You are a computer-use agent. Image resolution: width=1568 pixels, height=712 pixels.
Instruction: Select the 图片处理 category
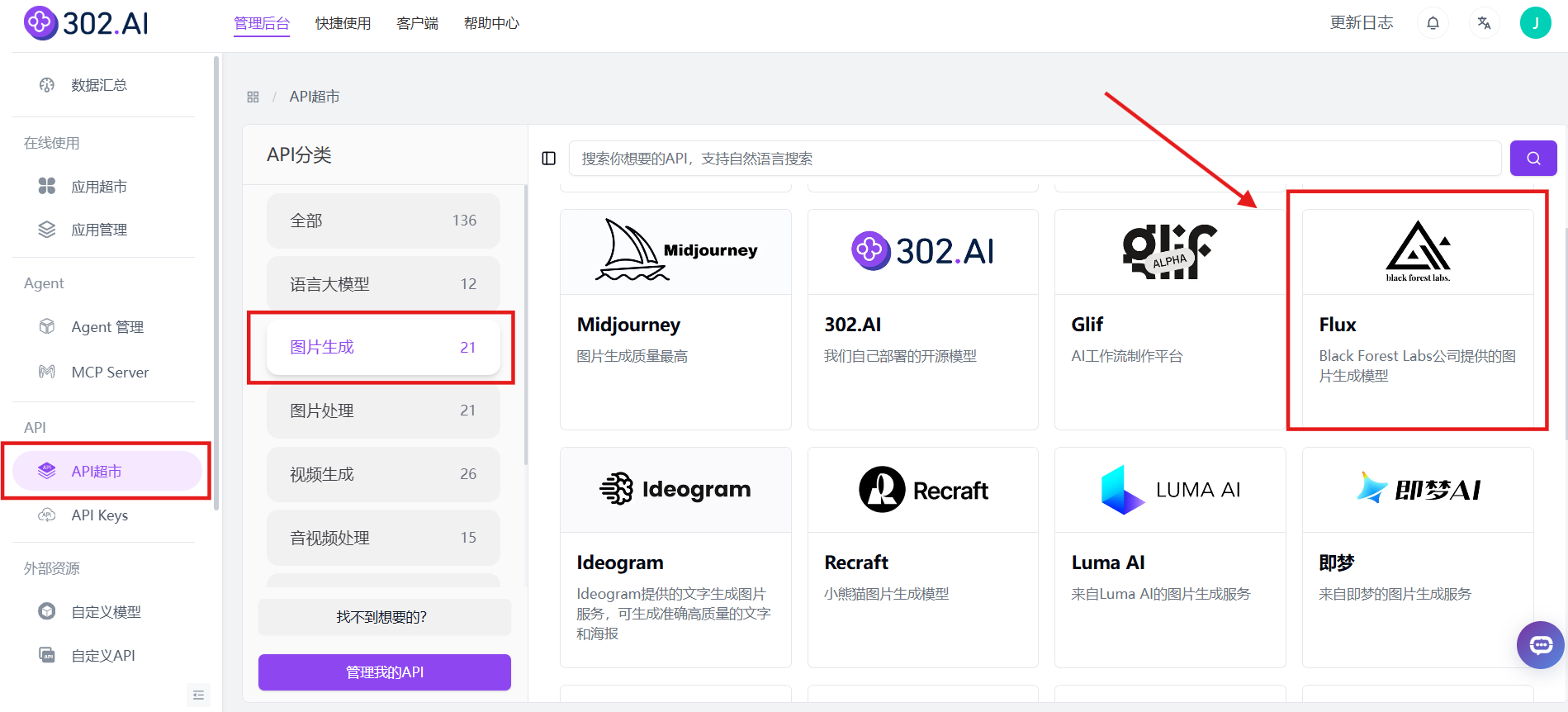pyautogui.click(x=383, y=411)
